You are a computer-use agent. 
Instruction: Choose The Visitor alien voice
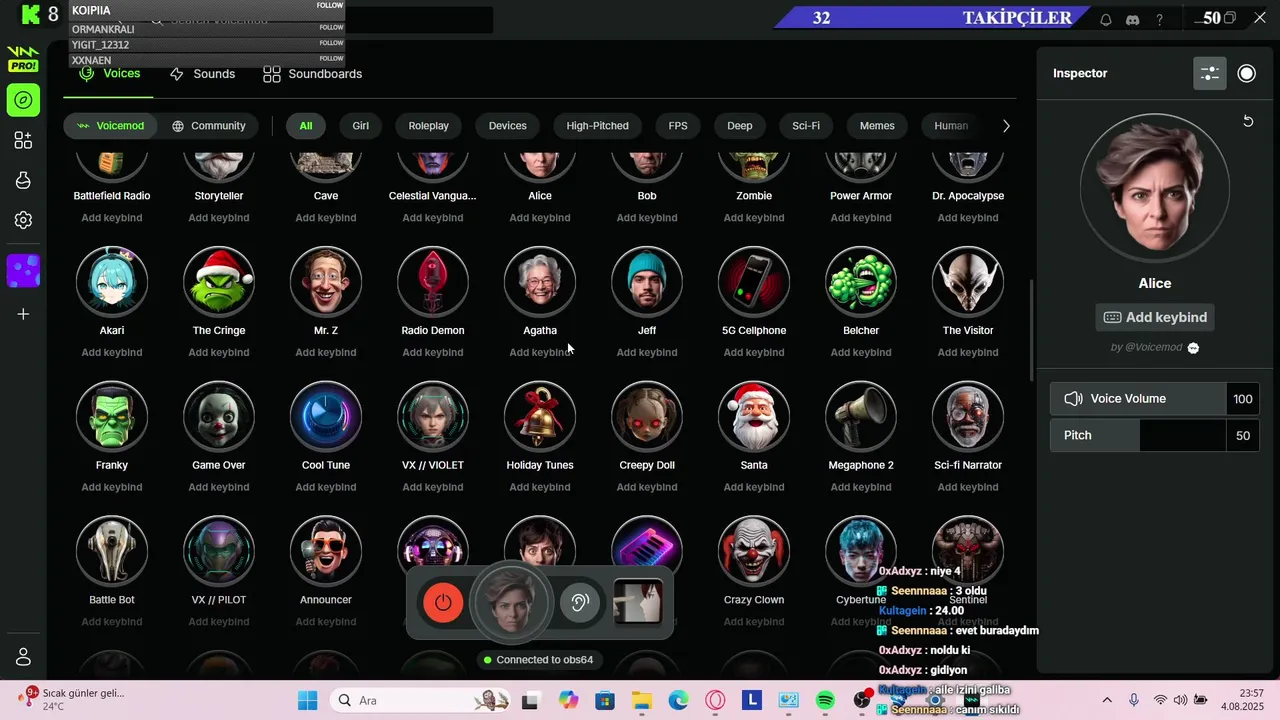pos(968,282)
